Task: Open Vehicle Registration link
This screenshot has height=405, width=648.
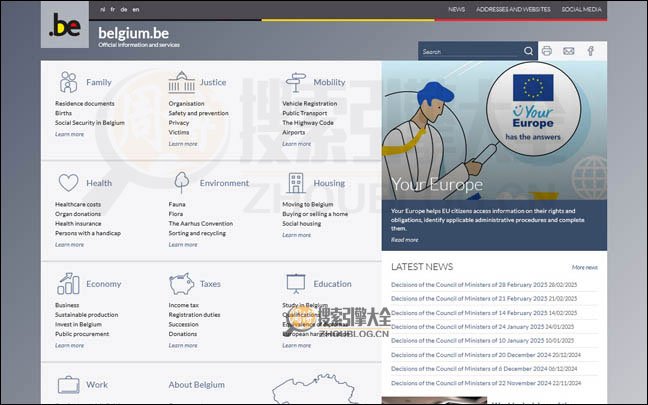Action: (310, 103)
